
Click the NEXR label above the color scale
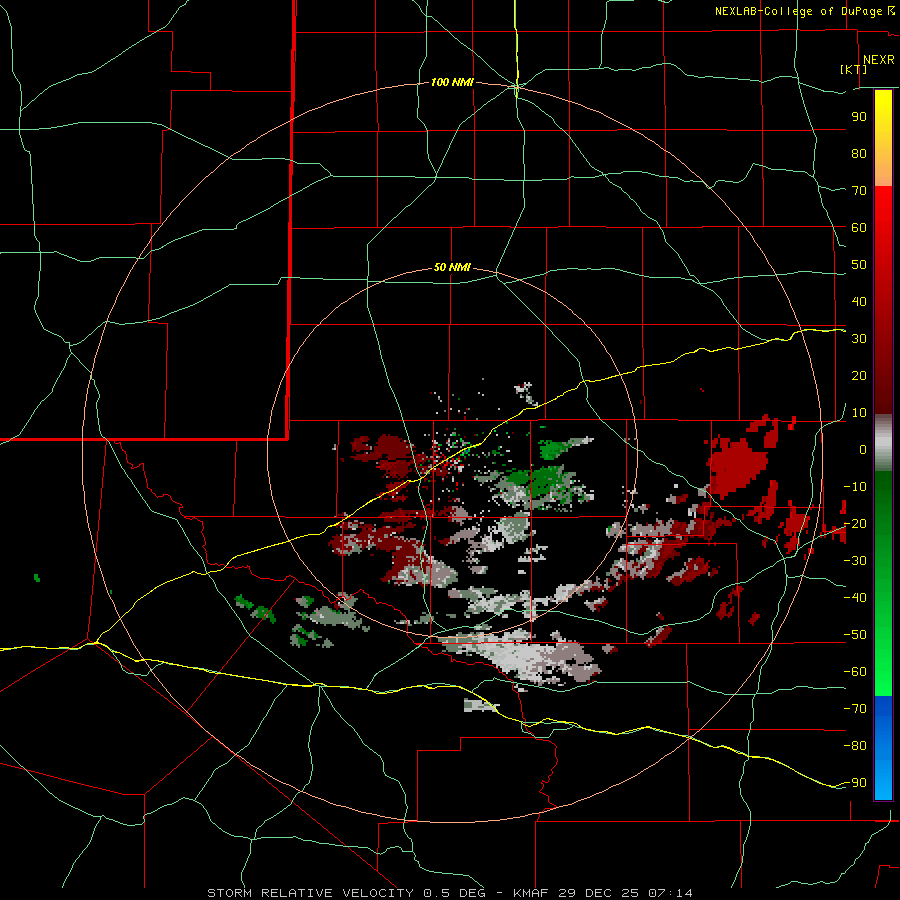click(878, 60)
